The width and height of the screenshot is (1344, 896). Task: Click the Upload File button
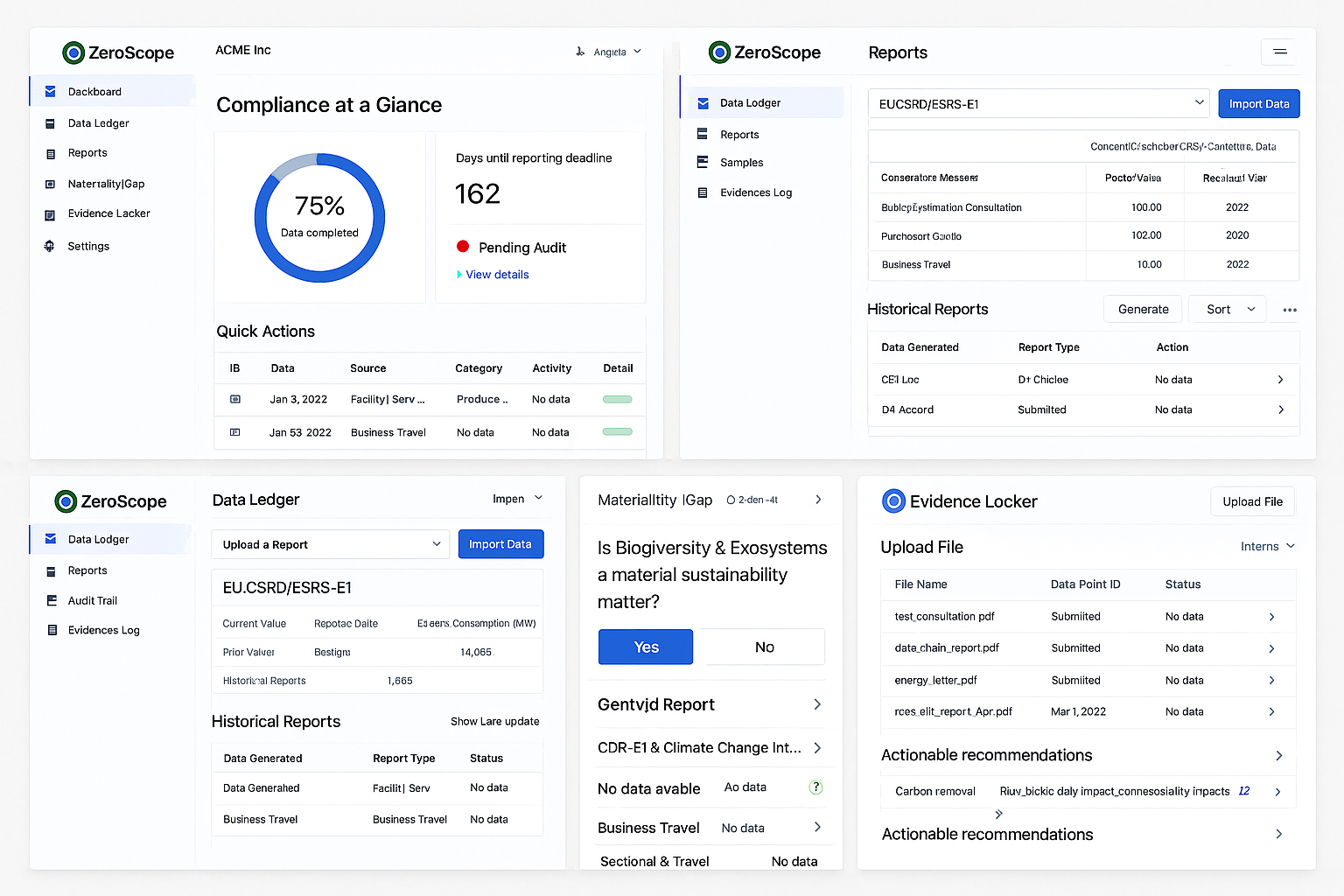tap(1252, 500)
